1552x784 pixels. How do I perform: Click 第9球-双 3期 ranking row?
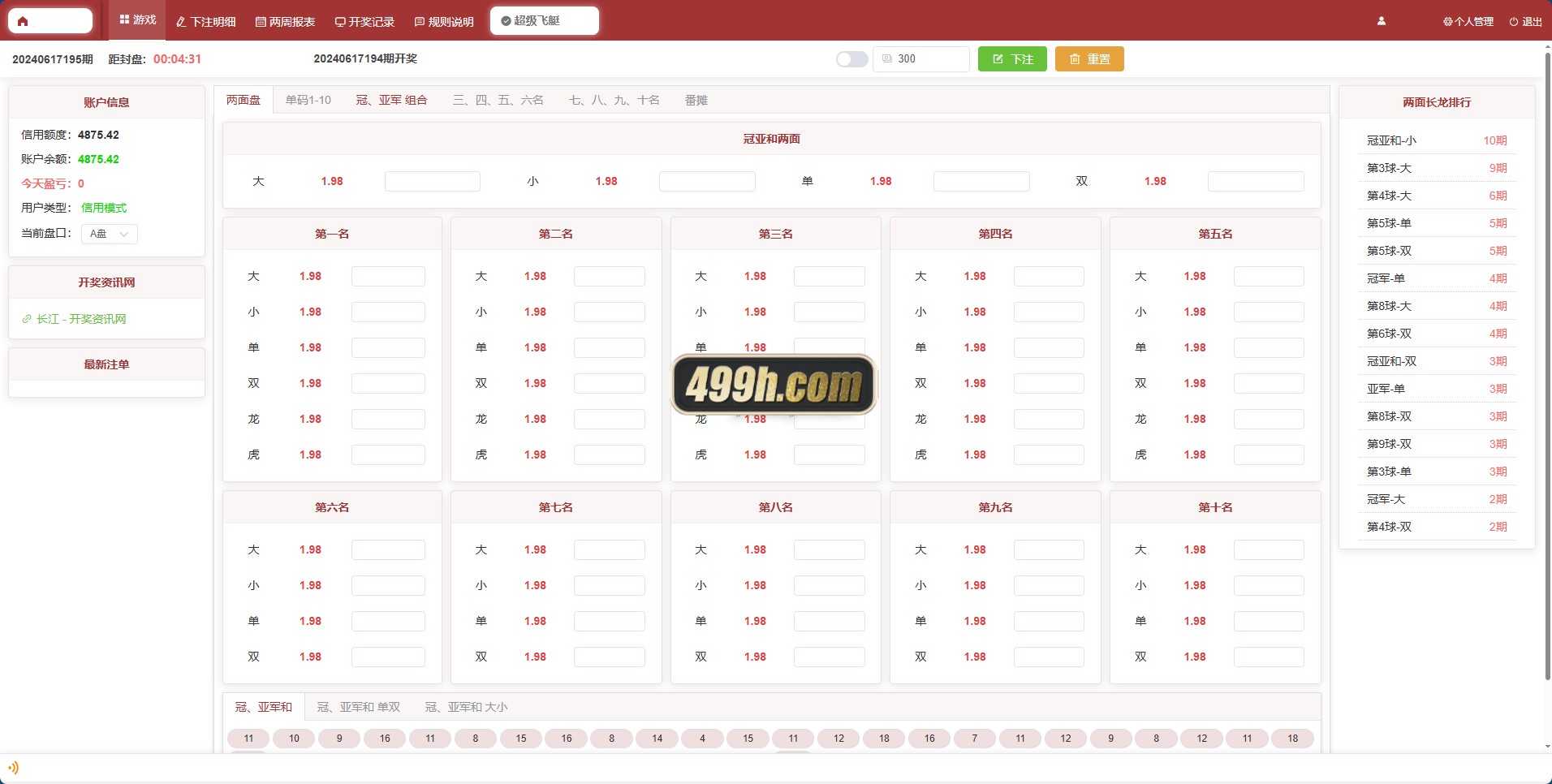1437,444
